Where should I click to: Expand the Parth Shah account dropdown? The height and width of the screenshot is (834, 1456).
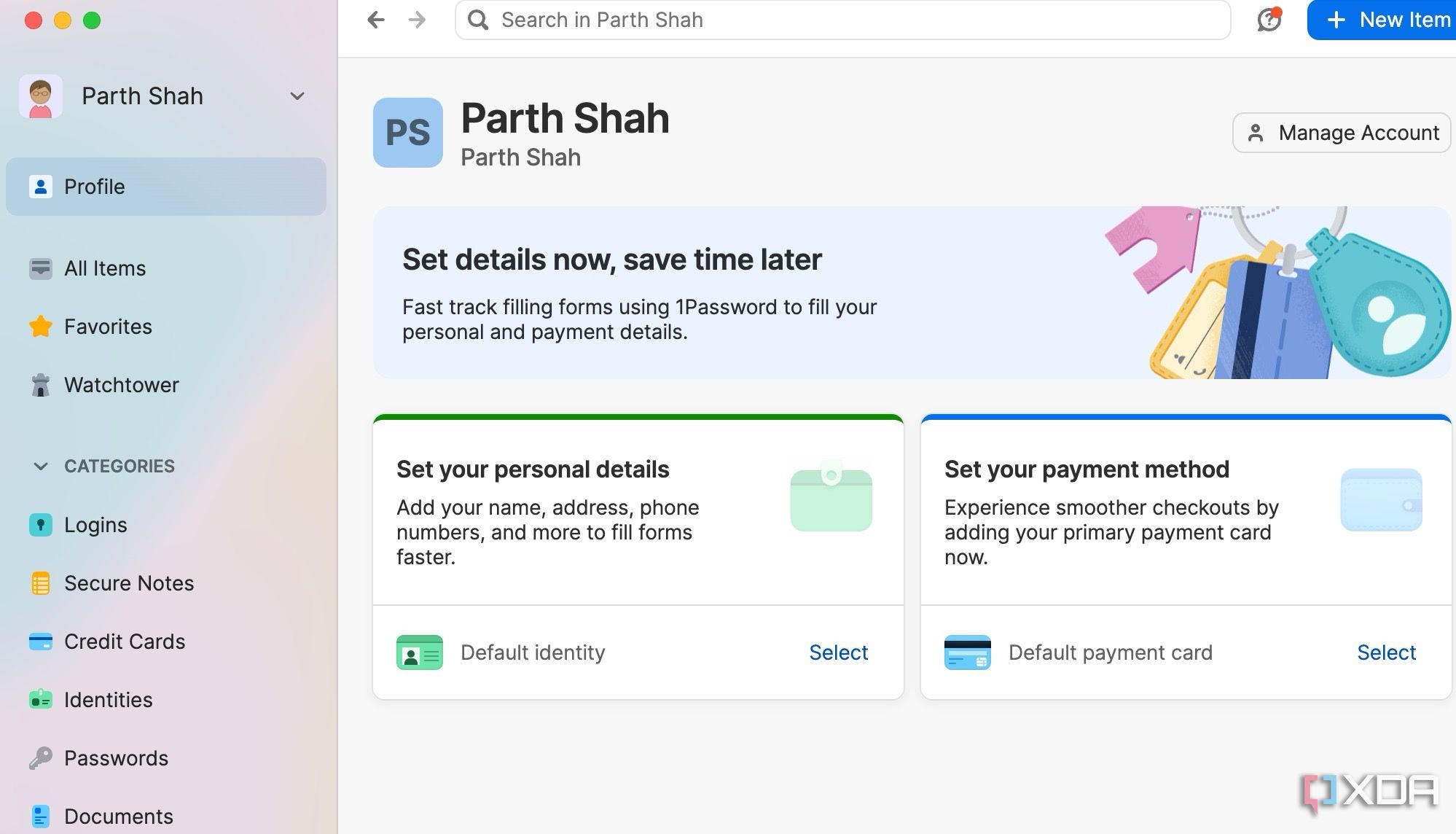pos(297,96)
